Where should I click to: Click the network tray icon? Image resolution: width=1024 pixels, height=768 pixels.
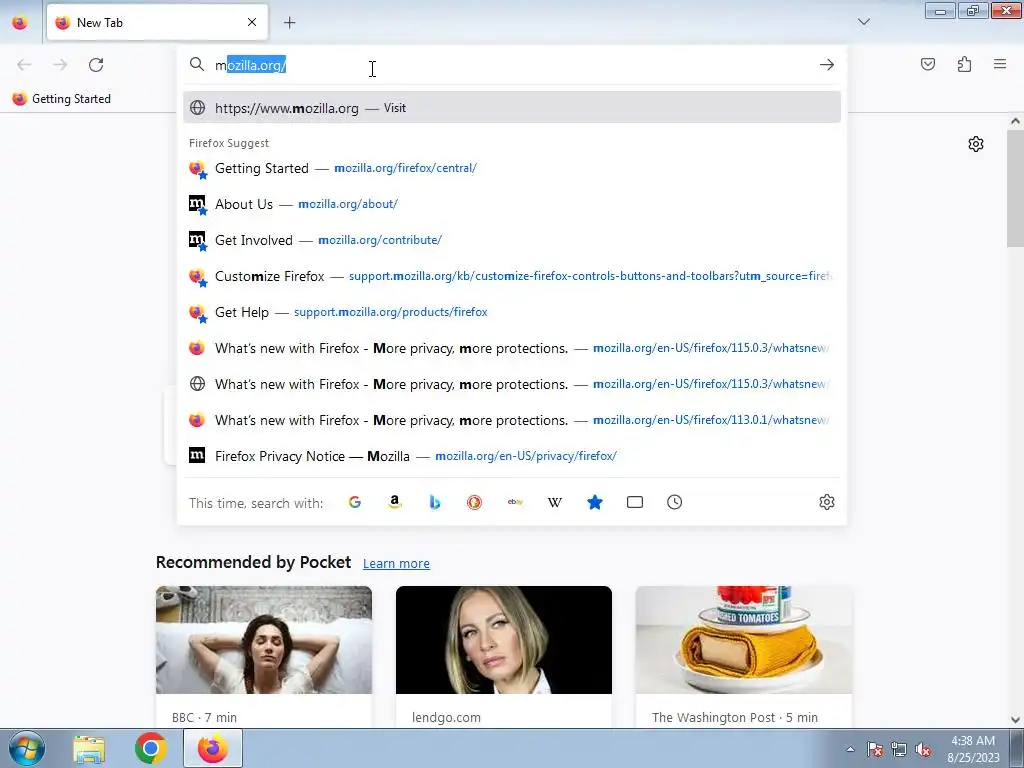899,749
